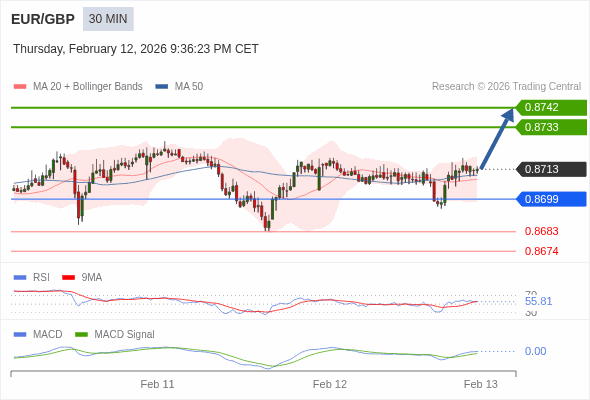Click the MACD value 0.00
Image resolution: width=590 pixels, height=400 pixels.
pyautogui.click(x=535, y=351)
